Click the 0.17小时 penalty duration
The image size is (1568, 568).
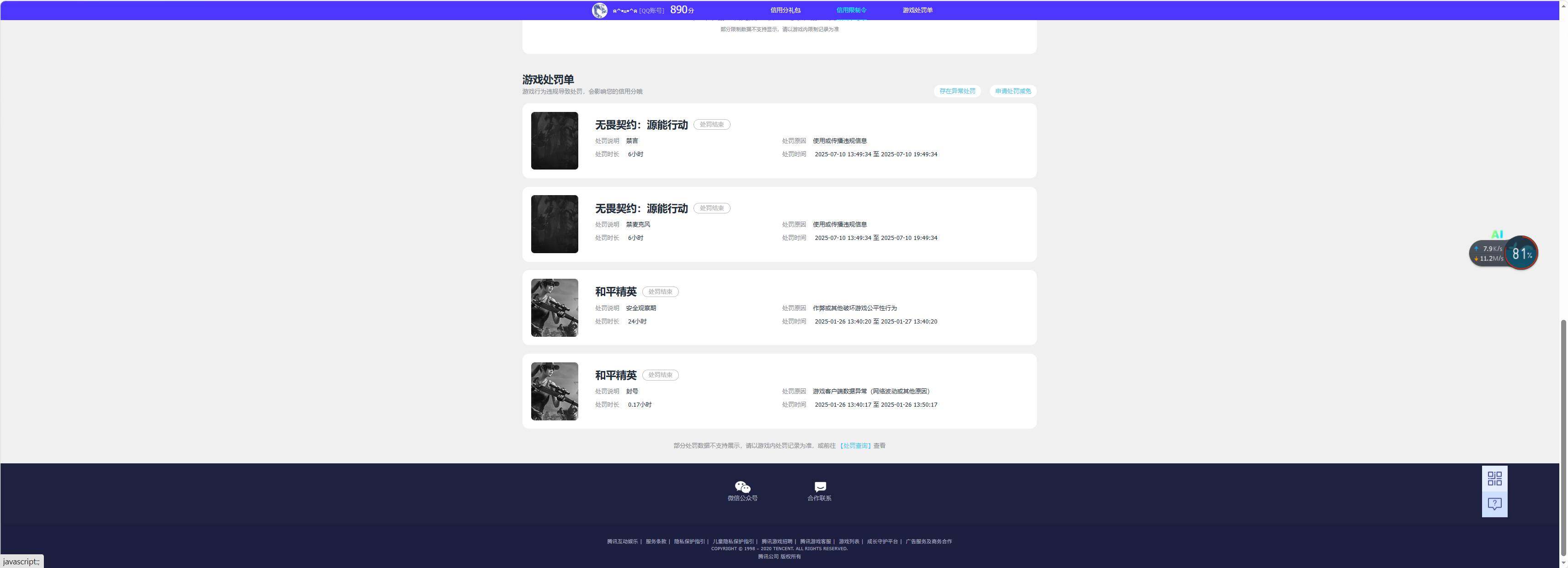tap(640, 405)
